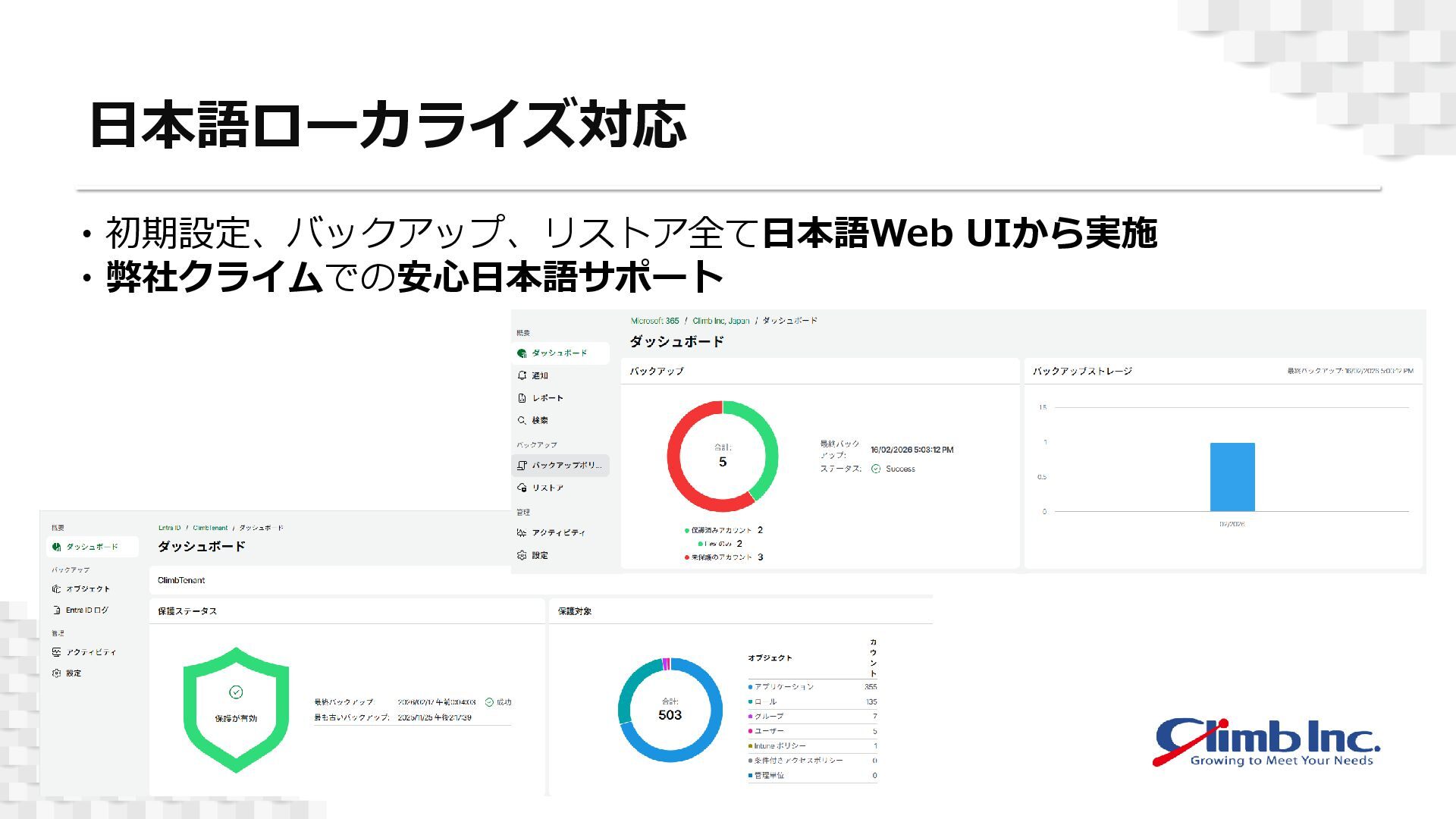
Task: Click the report document icon
Action: click(522, 398)
